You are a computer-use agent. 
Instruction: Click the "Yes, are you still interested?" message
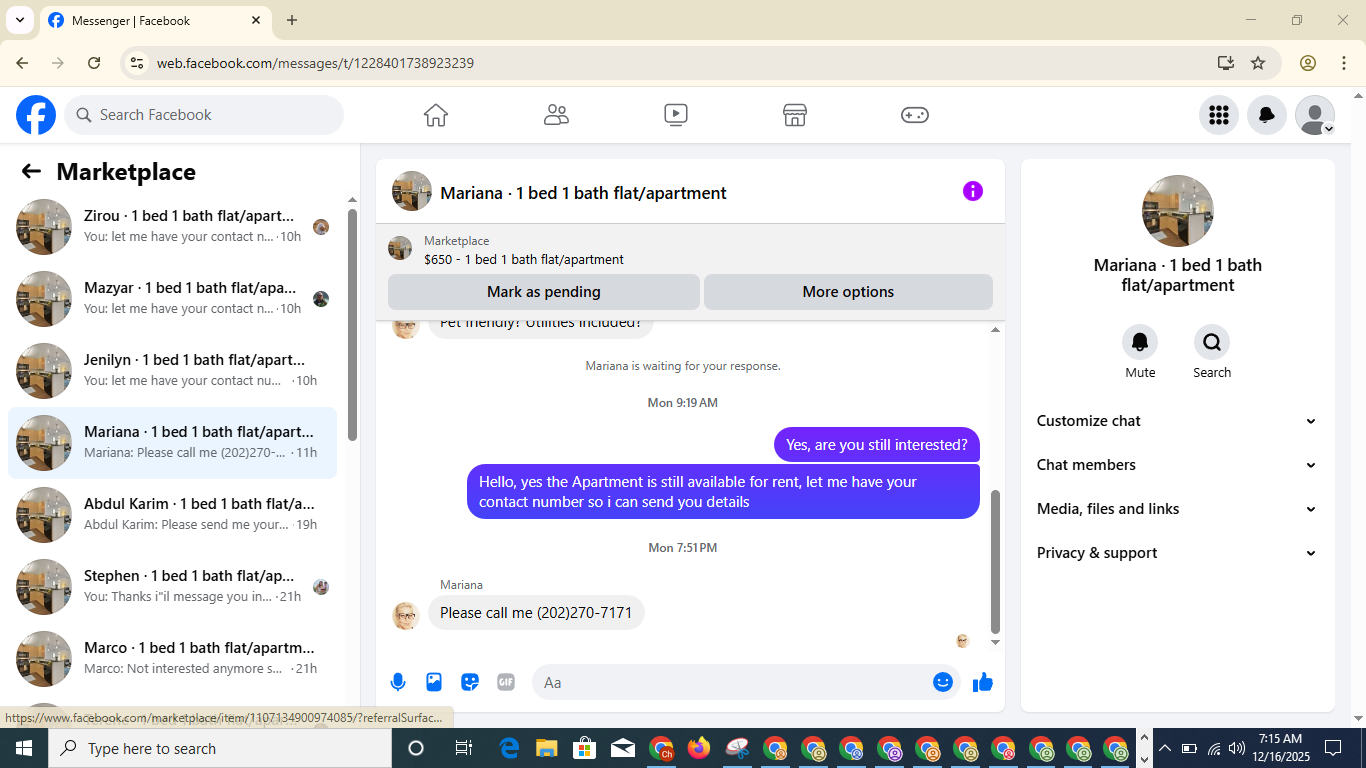point(877,445)
